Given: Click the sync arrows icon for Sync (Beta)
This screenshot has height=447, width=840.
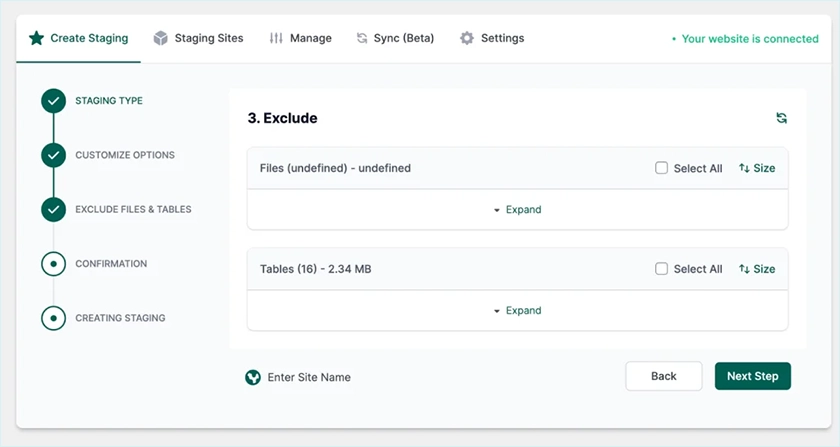Looking at the screenshot, I should click(362, 38).
